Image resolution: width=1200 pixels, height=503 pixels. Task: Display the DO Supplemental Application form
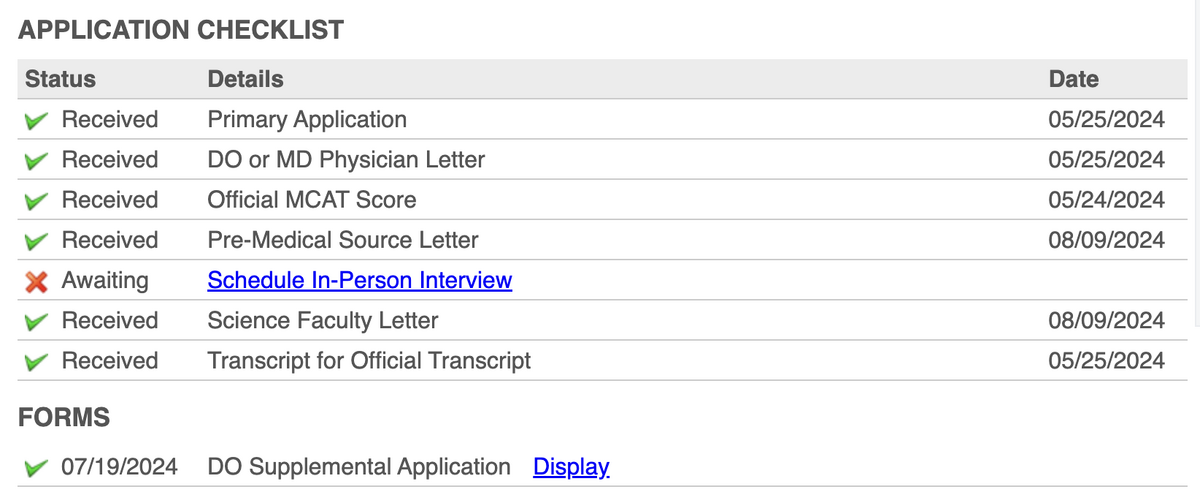(571, 467)
